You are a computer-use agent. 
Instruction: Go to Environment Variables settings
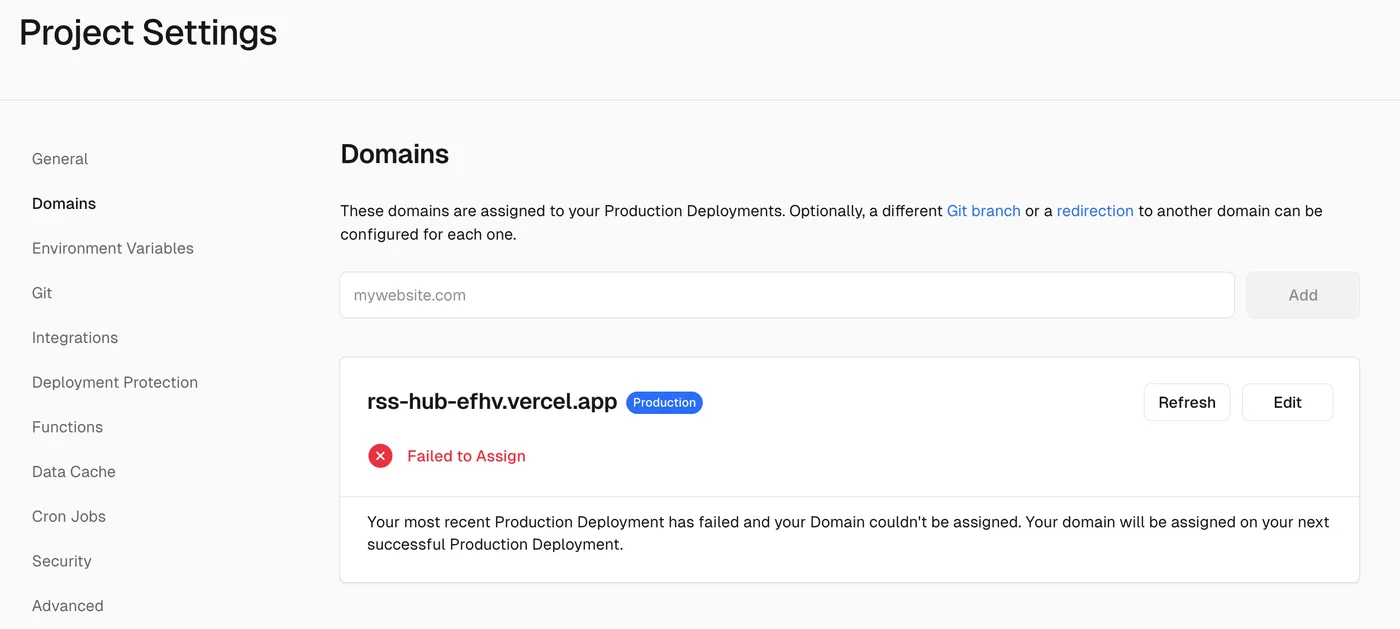[113, 248]
